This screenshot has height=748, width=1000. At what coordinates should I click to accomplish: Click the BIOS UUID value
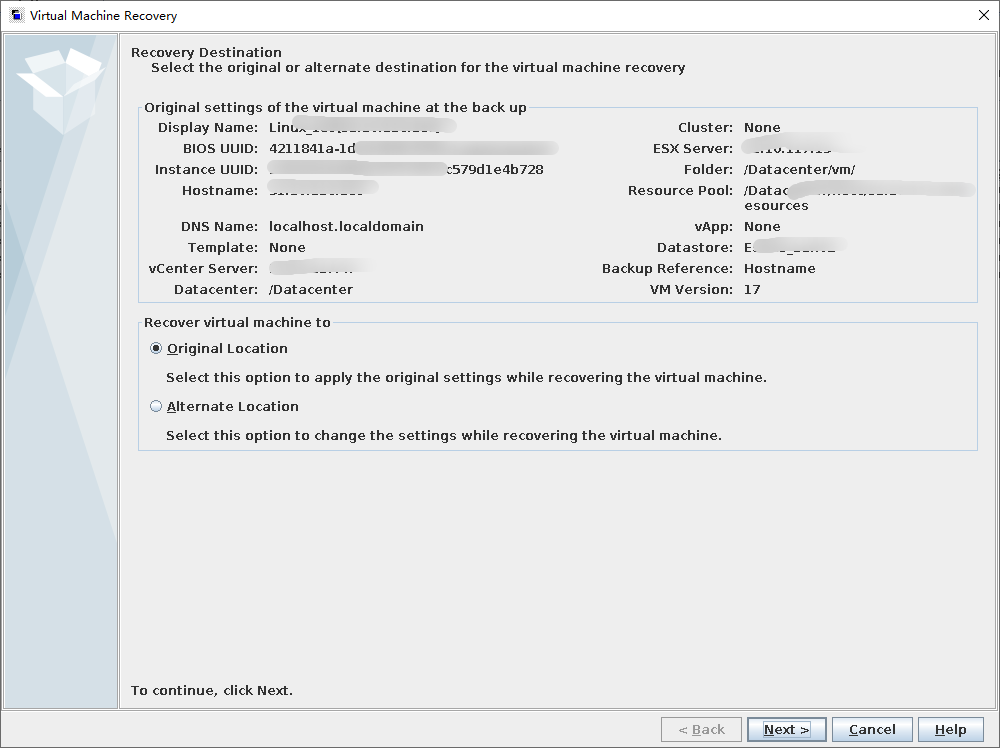tap(412, 149)
